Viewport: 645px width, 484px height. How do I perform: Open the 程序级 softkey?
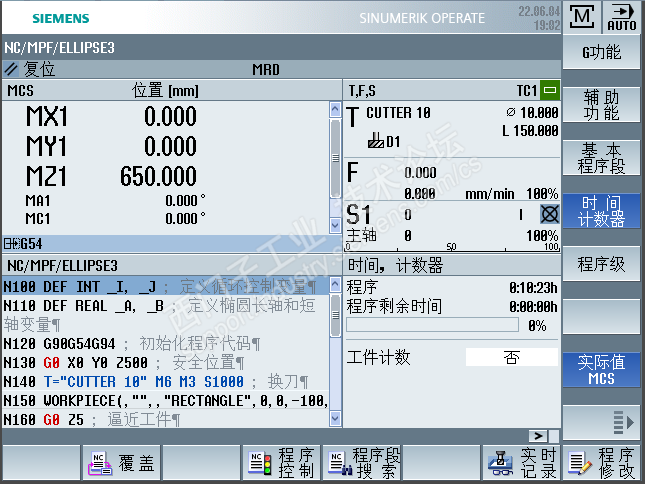(x=601, y=264)
